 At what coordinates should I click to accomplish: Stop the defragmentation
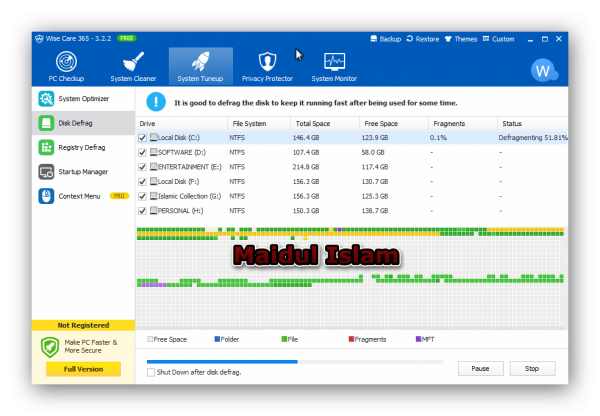click(532, 369)
